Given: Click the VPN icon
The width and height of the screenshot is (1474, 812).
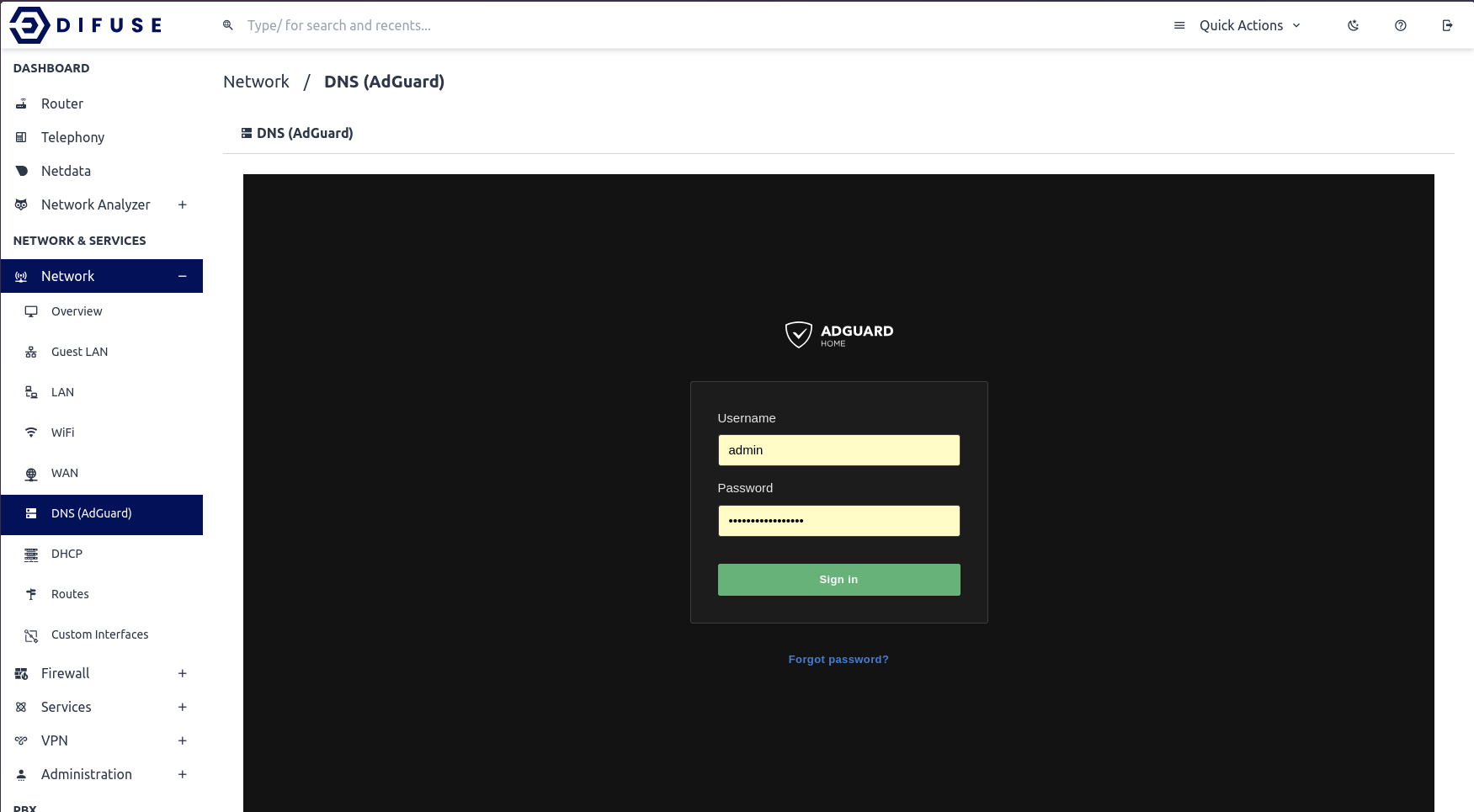Looking at the screenshot, I should 22,740.
